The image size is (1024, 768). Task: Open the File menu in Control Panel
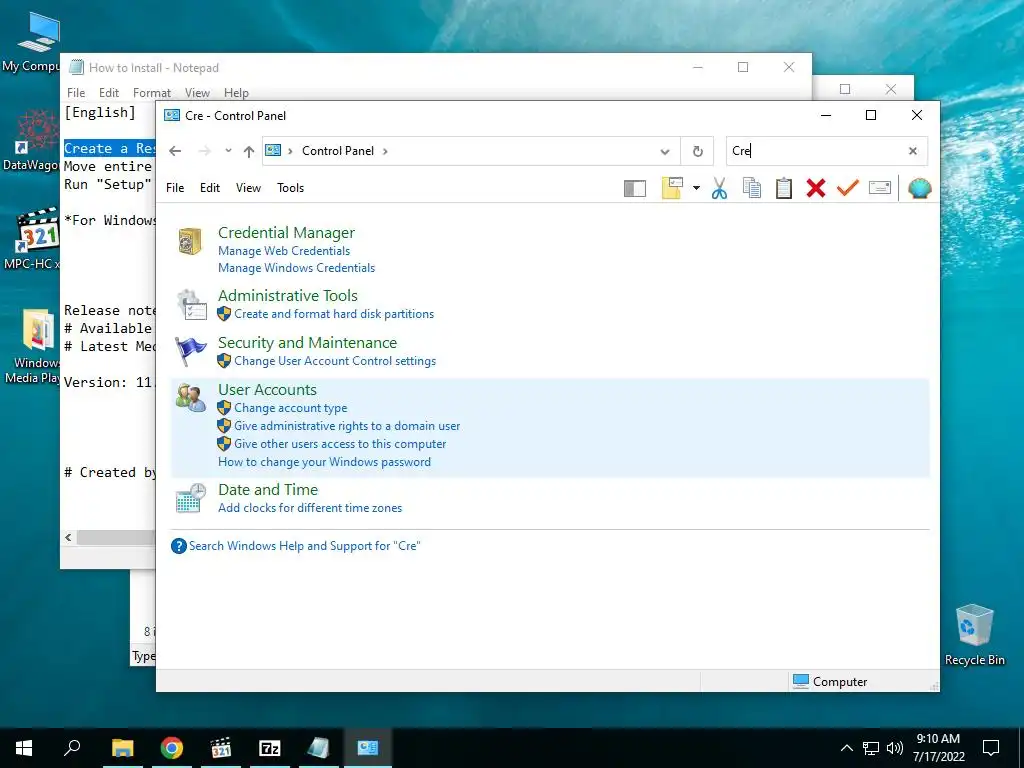pyautogui.click(x=175, y=188)
